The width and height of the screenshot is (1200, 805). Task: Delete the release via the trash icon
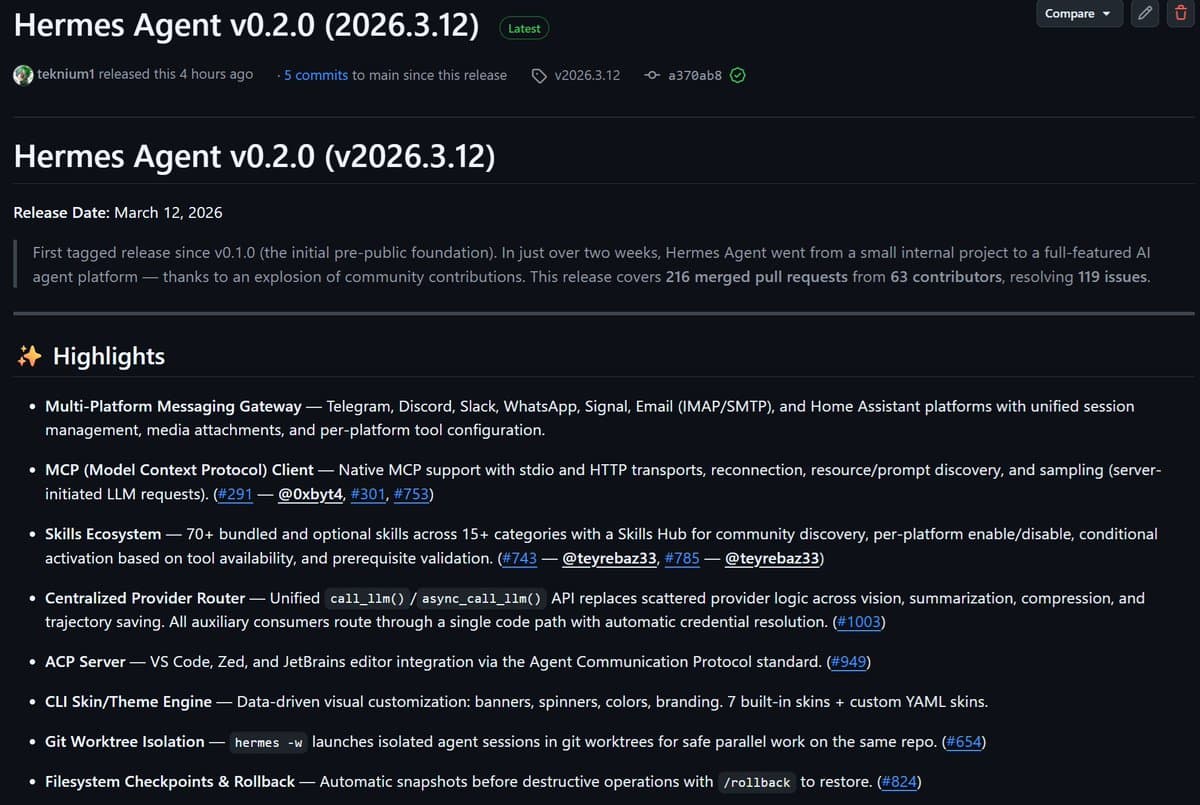pyautogui.click(x=1180, y=14)
